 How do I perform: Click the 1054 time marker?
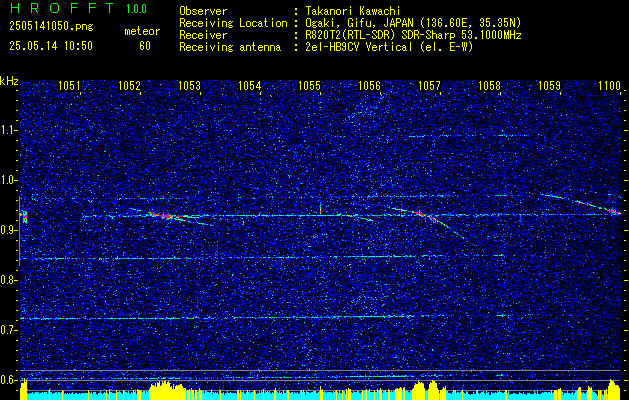click(x=249, y=85)
